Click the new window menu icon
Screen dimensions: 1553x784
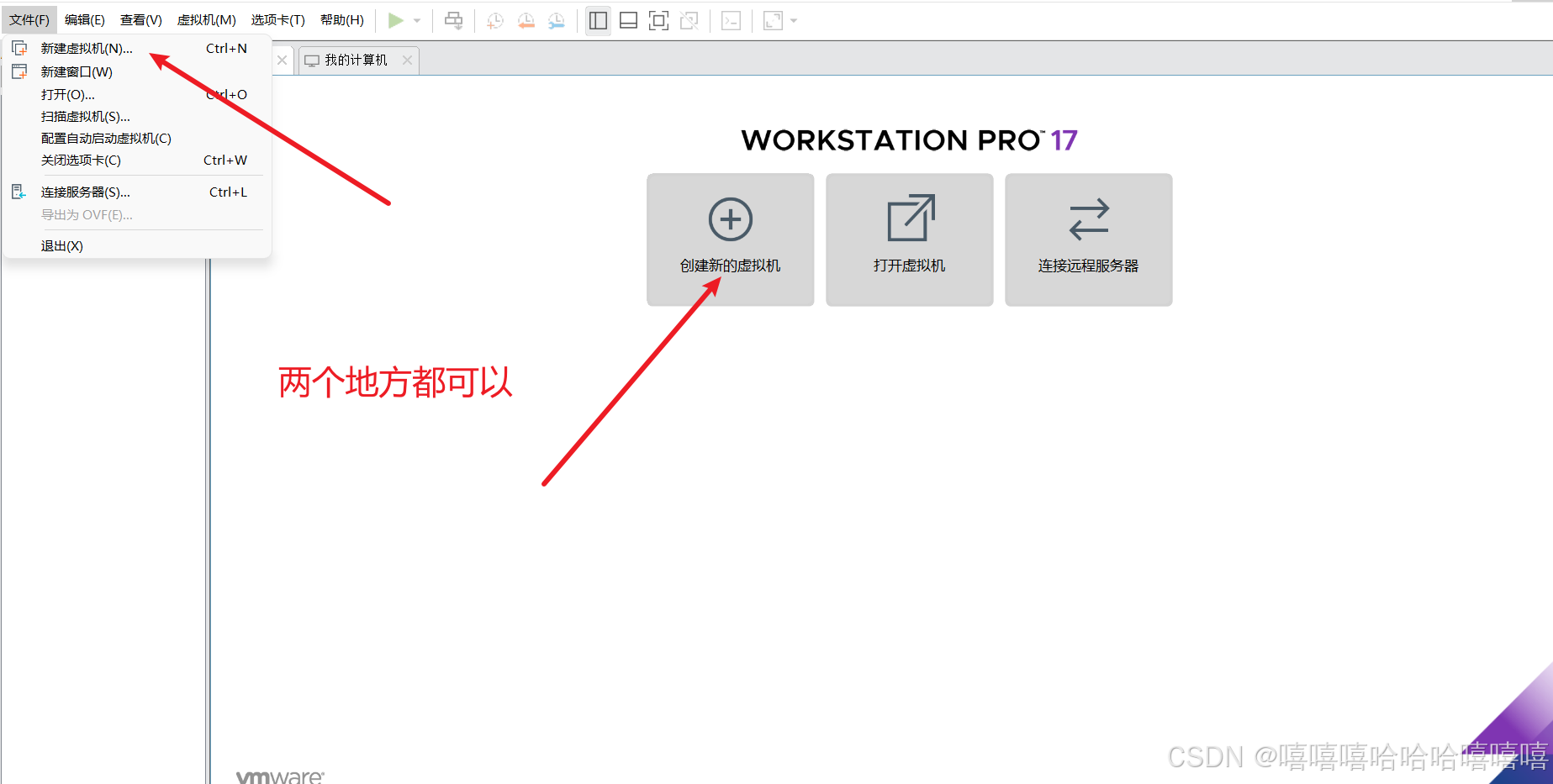click(x=19, y=71)
